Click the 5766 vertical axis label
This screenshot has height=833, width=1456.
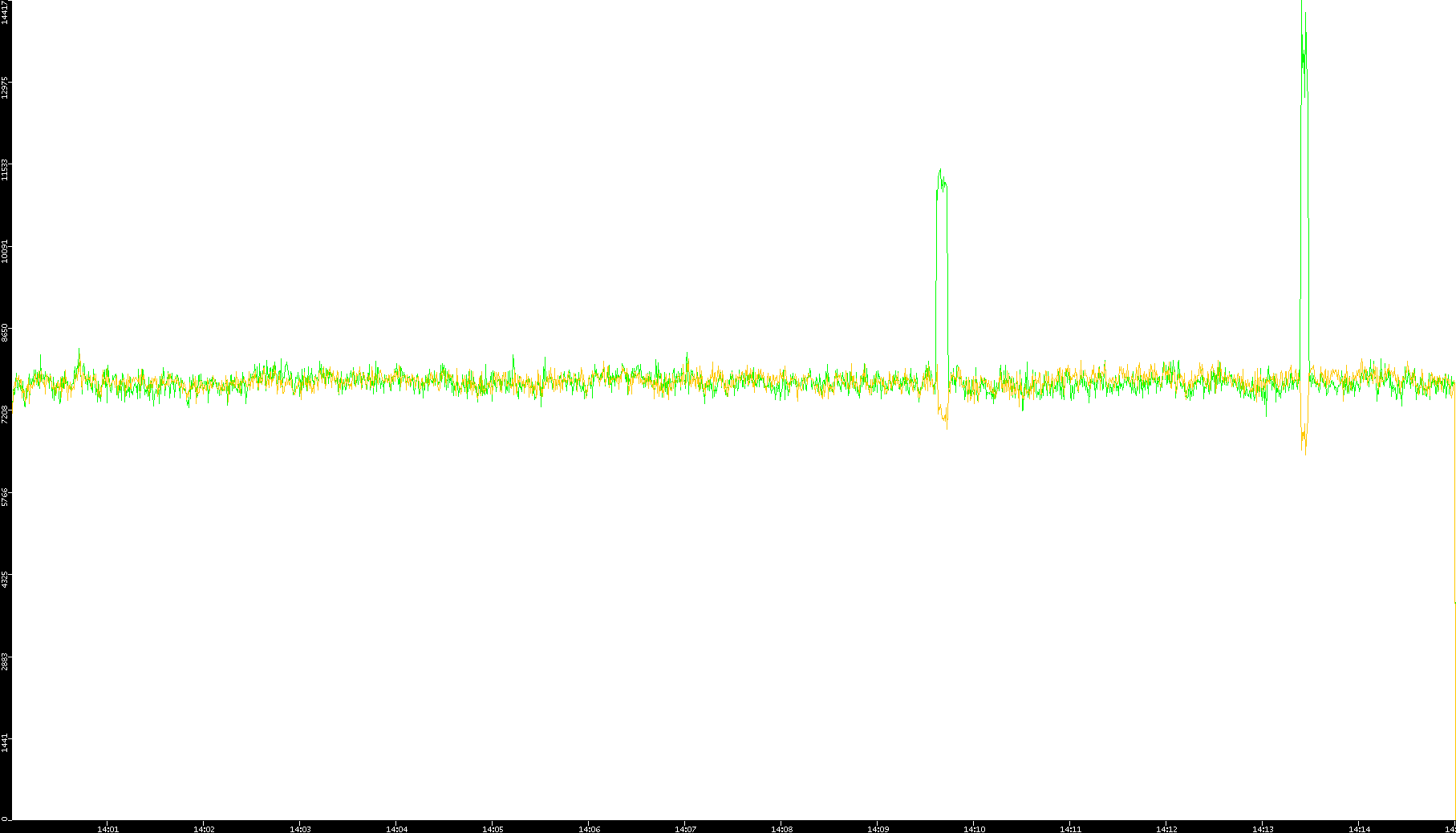[x=5, y=497]
